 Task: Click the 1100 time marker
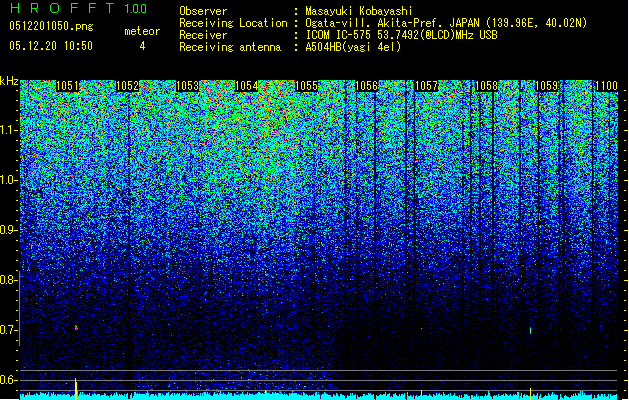tap(606, 86)
